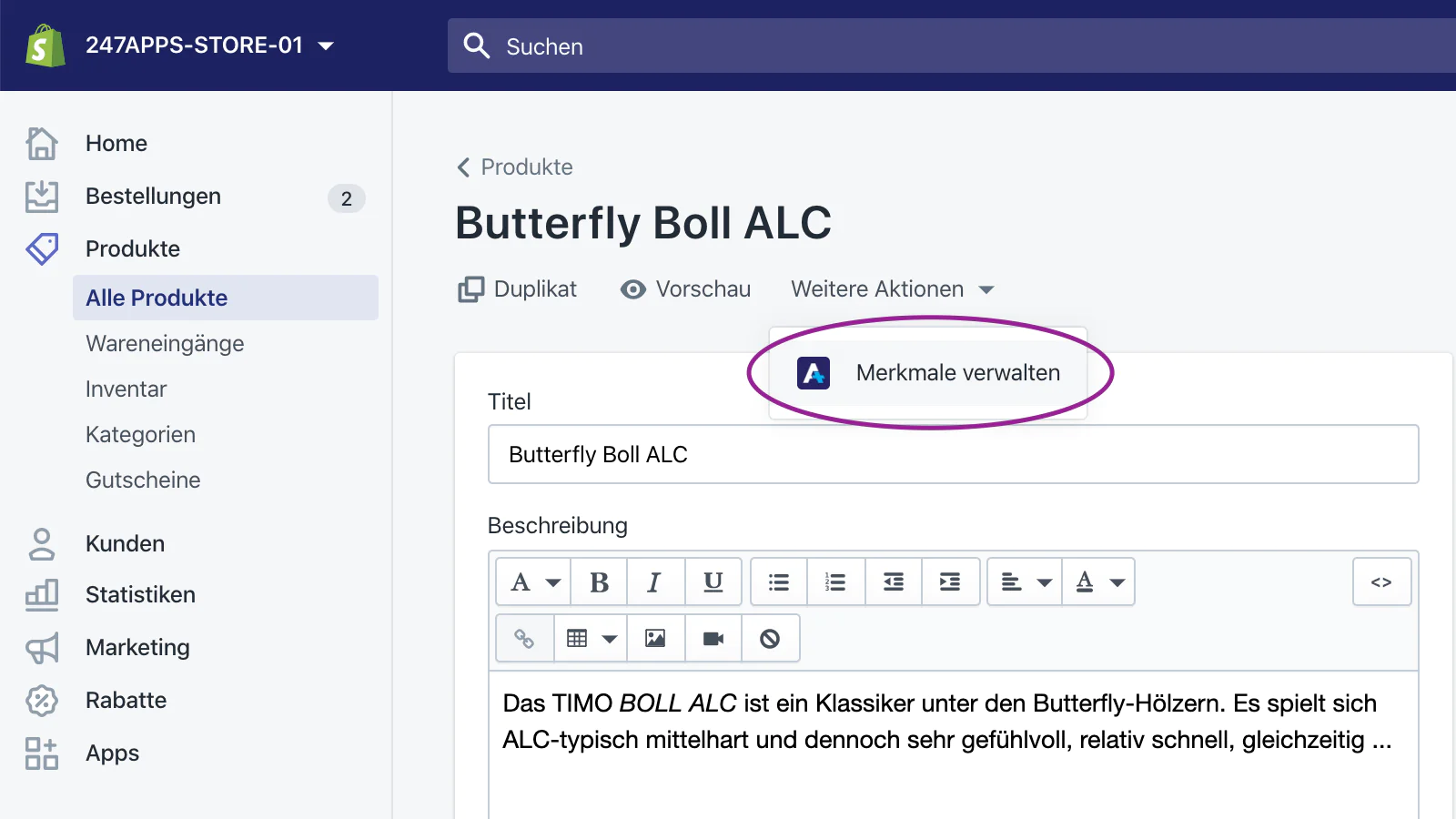Image resolution: width=1456 pixels, height=819 pixels.
Task: Click the Bestellungen inbox icon
Action: coord(42,197)
